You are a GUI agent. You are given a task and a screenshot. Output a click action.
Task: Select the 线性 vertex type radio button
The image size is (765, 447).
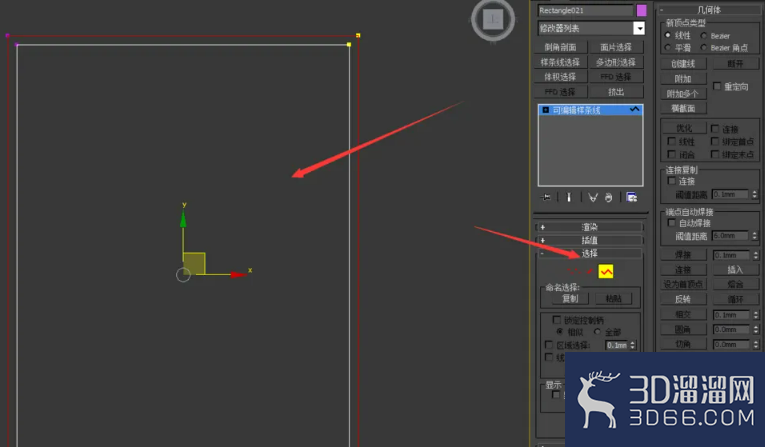coord(668,35)
